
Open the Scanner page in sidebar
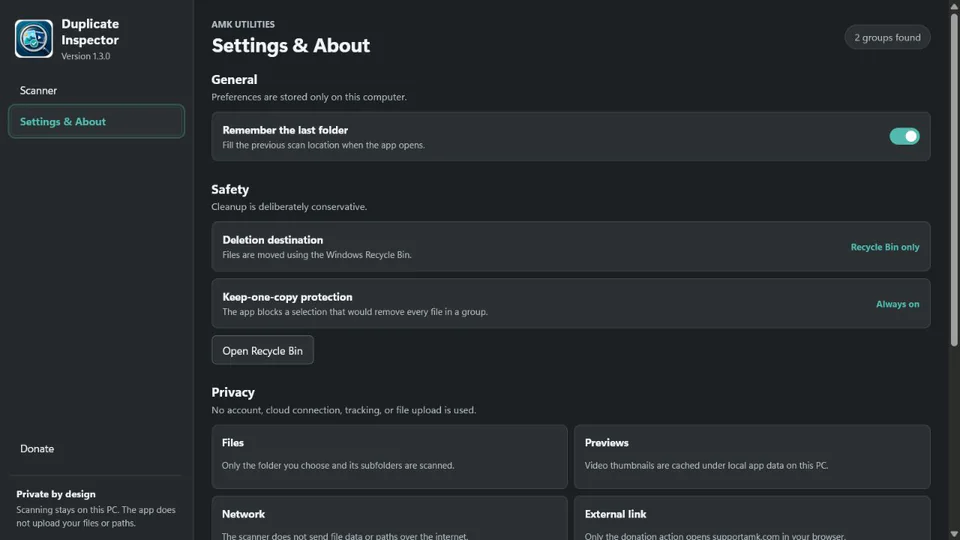pyautogui.click(x=38, y=91)
